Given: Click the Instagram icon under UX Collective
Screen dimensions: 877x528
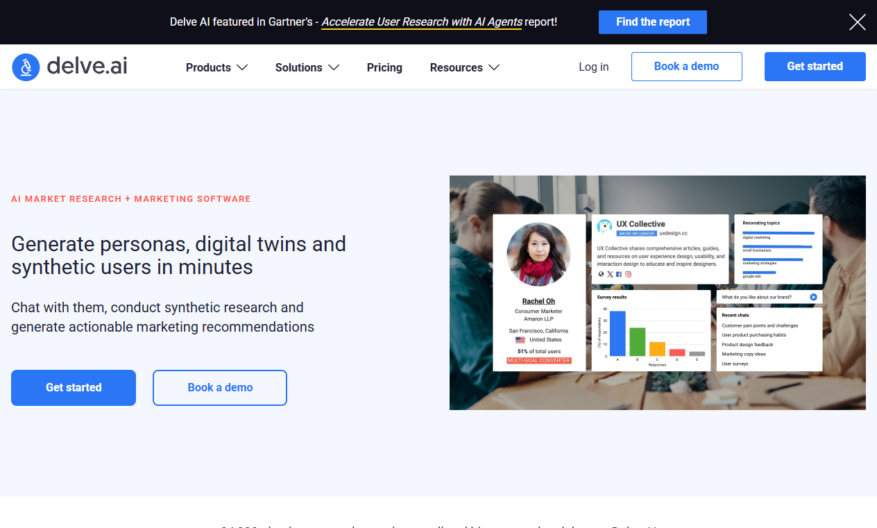Looking at the screenshot, I should click(628, 274).
